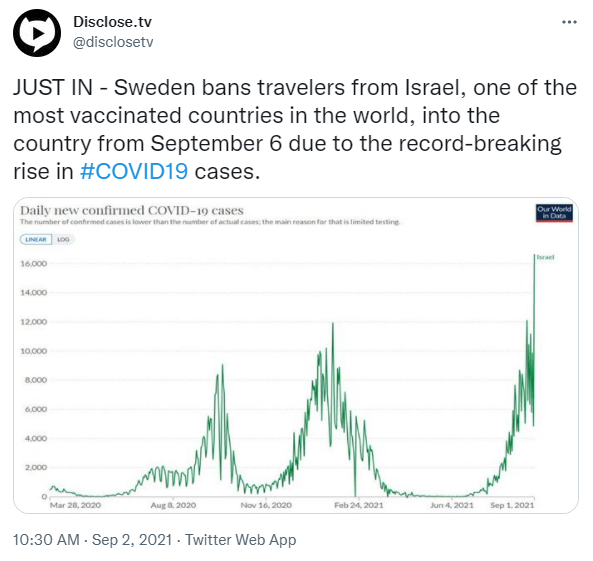The height and width of the screenshot is (561, 593).
Task: Click the Feb 24, 2021 axis date label
Action: [359, 505]
